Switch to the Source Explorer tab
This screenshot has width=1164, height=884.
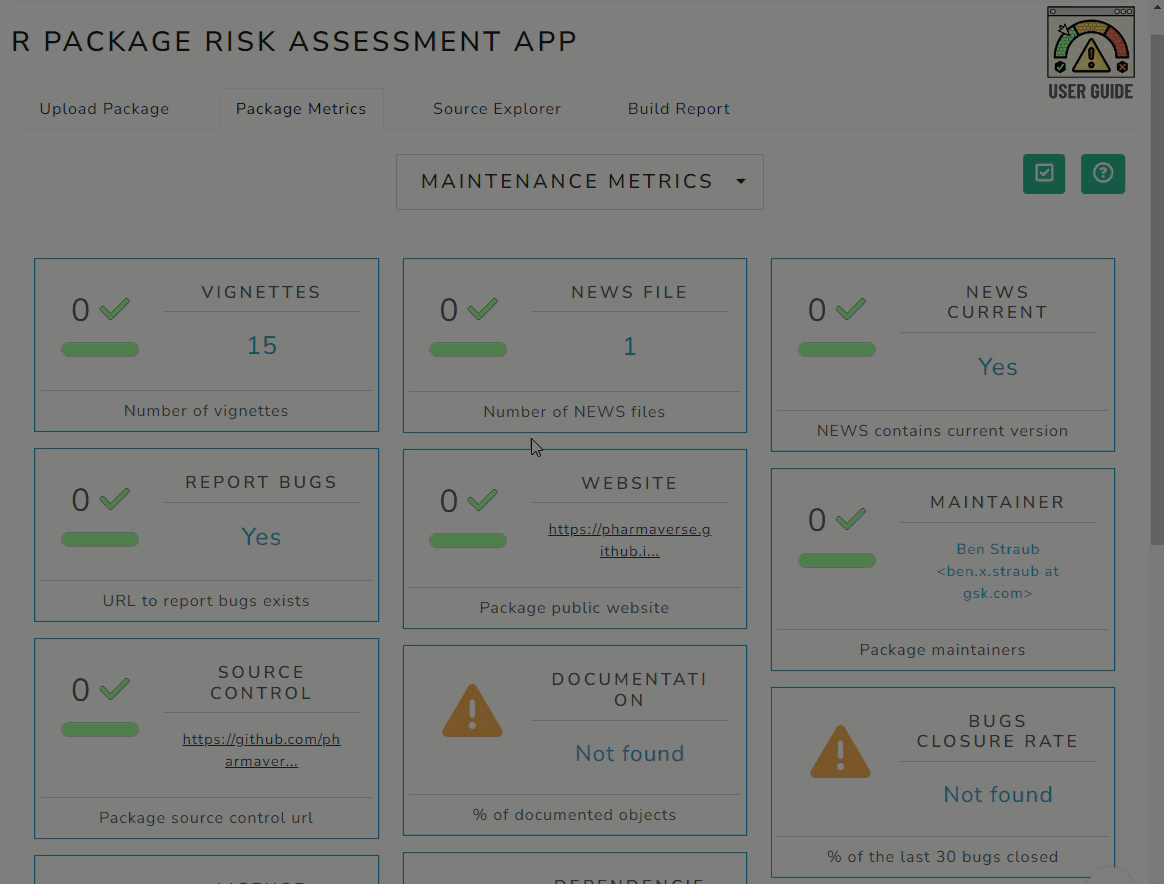click(x=497, y=109)
